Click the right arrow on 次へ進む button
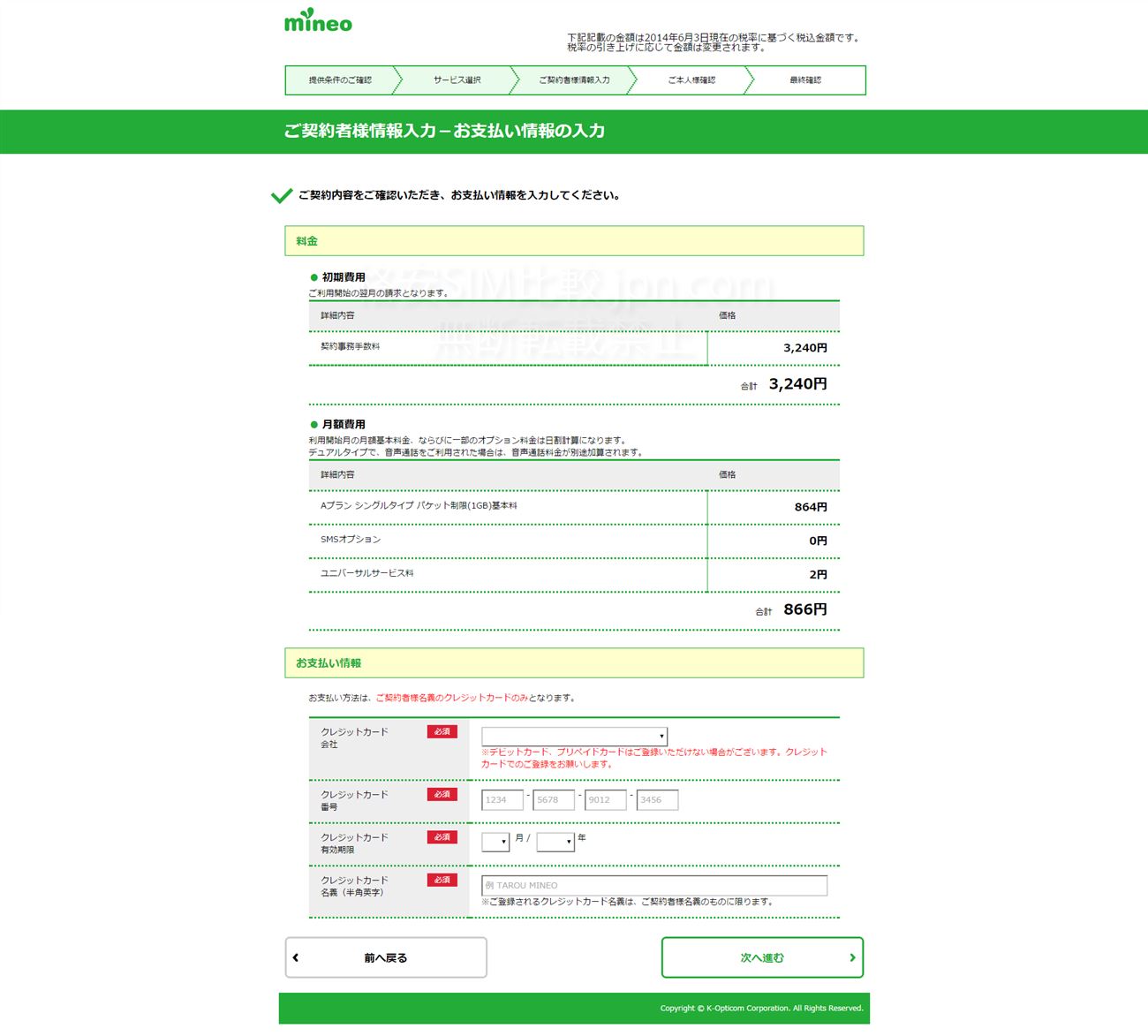This screenshot has height=1036, width=1148. [852, 957]
